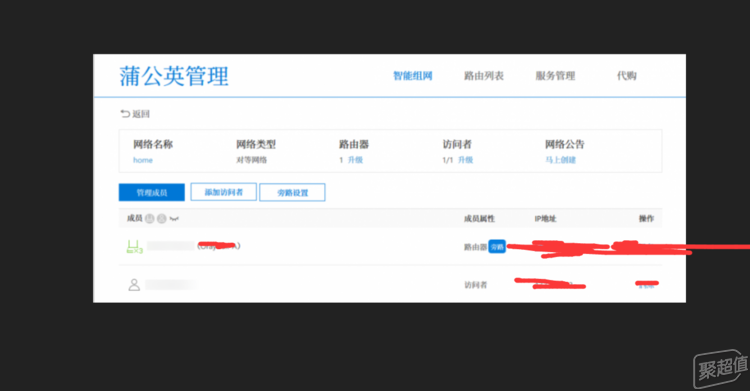Click the 马上创建 link under 网络公告
This screenshot has width=750, height=391.
coord(561,160)
